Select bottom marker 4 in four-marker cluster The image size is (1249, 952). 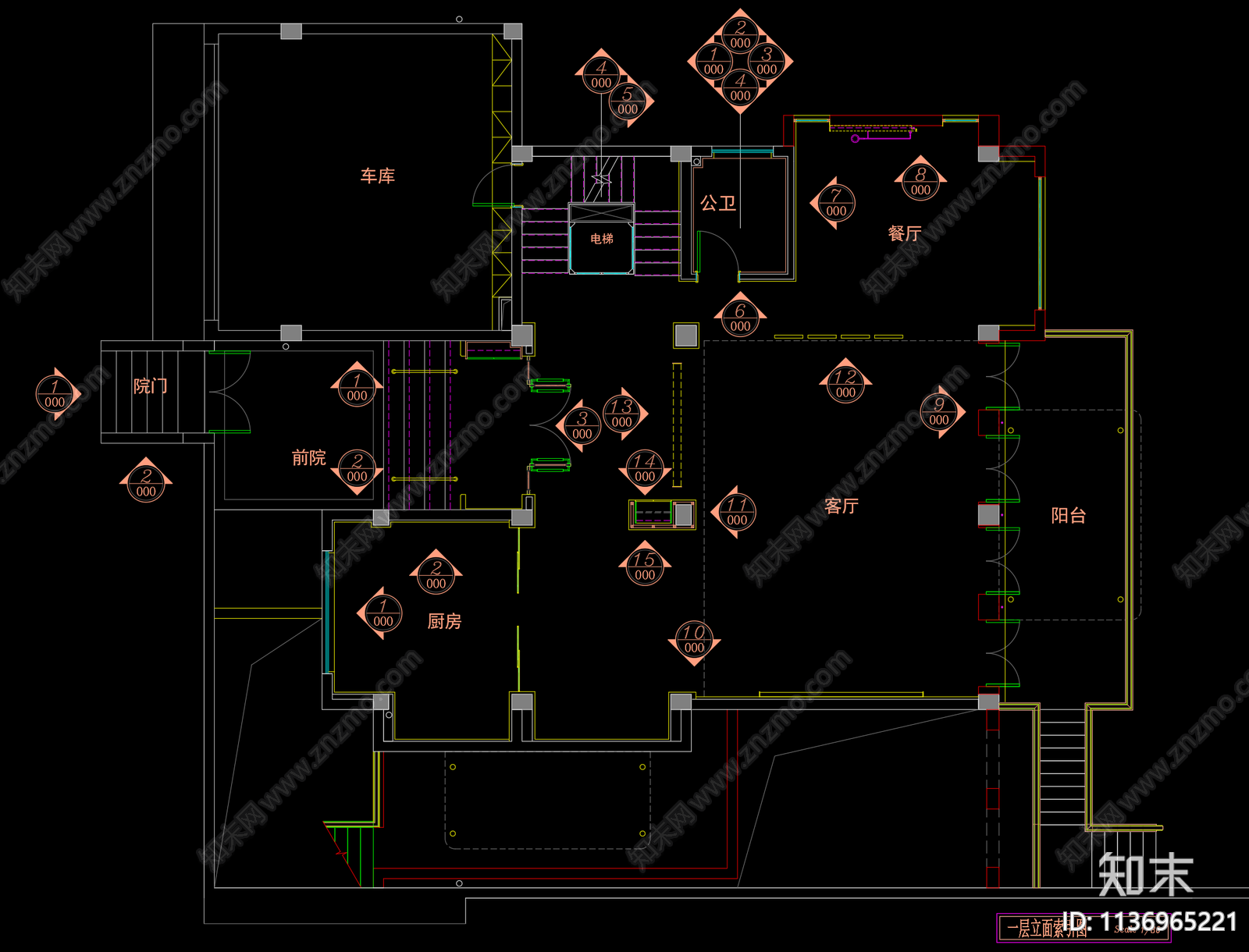tap(740, 89)
